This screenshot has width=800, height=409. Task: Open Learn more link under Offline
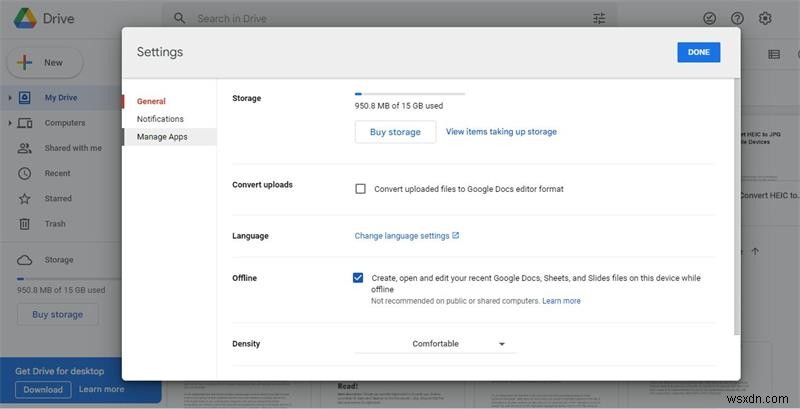(x=561, y=301)
